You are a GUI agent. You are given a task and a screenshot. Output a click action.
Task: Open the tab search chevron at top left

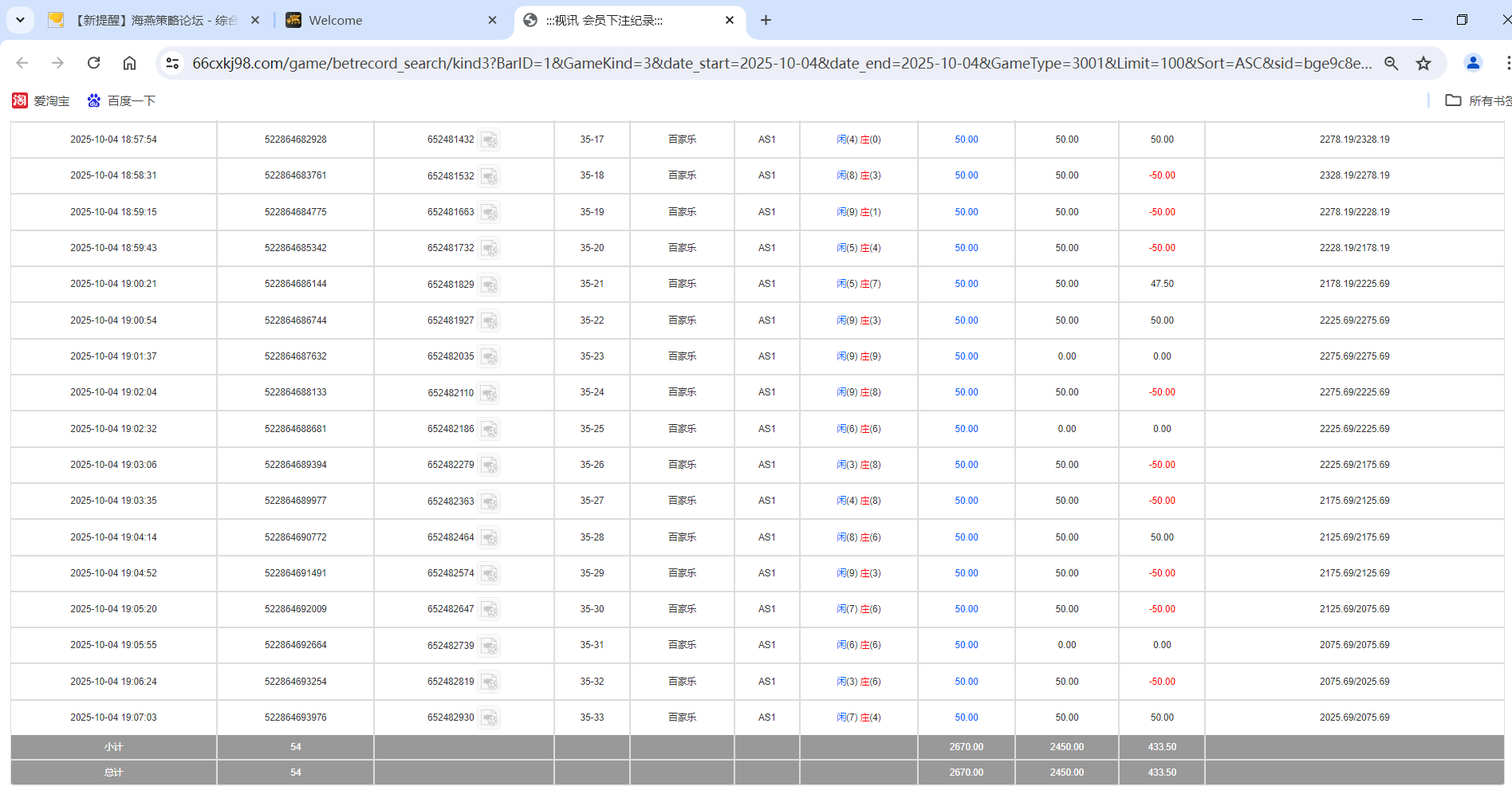coord(20,19)
